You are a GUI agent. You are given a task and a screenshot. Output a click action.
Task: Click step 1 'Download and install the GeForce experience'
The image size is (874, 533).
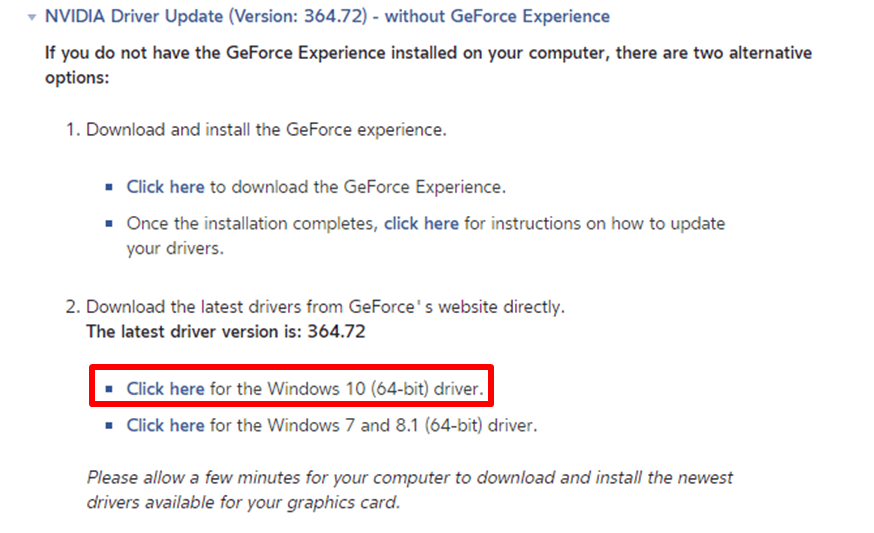pos(266,130)
